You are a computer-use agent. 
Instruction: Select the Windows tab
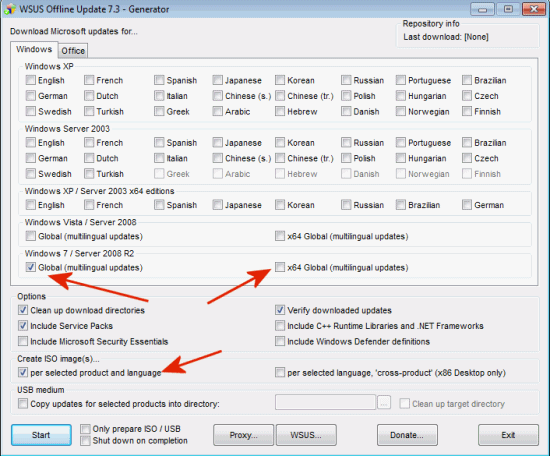[x=34, y=49]
